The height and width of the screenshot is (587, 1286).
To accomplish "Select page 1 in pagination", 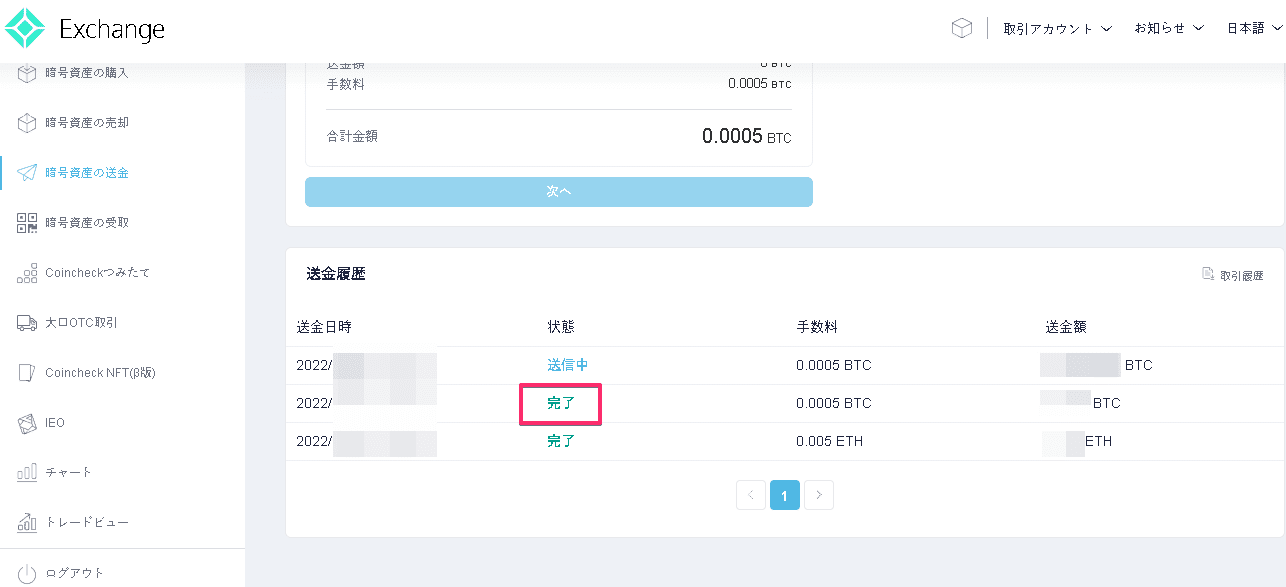I will coord(785,495).
